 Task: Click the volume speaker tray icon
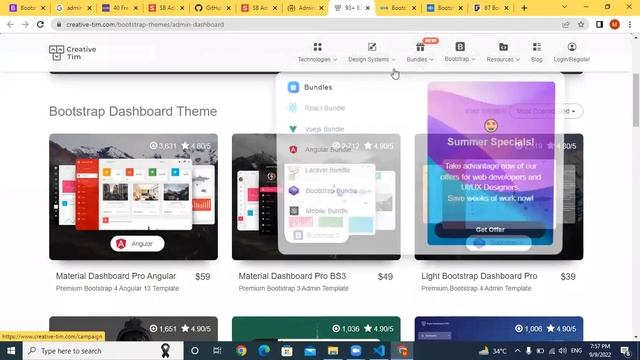click(x=562, y=351)
